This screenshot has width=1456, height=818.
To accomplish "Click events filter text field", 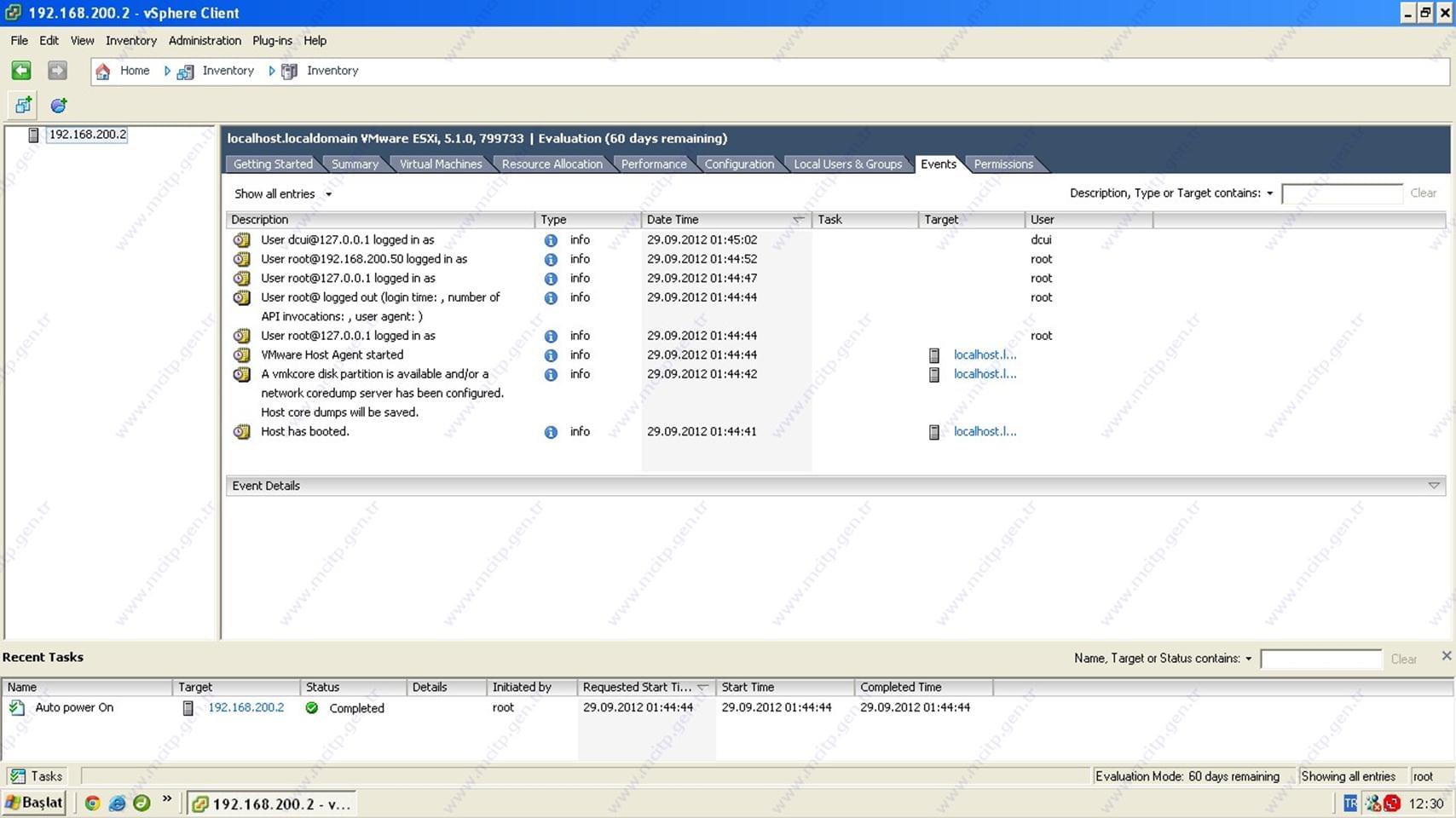I will coord(1342,193).
